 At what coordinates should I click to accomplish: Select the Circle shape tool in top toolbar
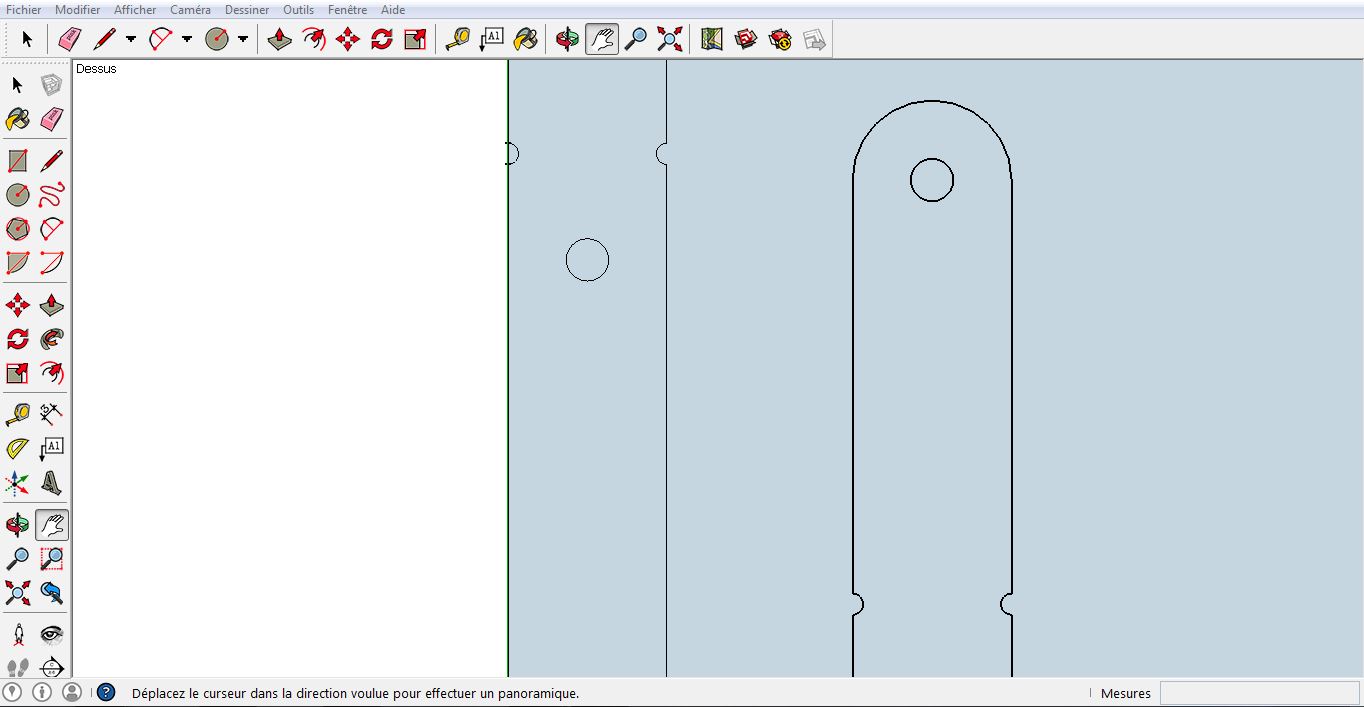click(x=216, y=40)
